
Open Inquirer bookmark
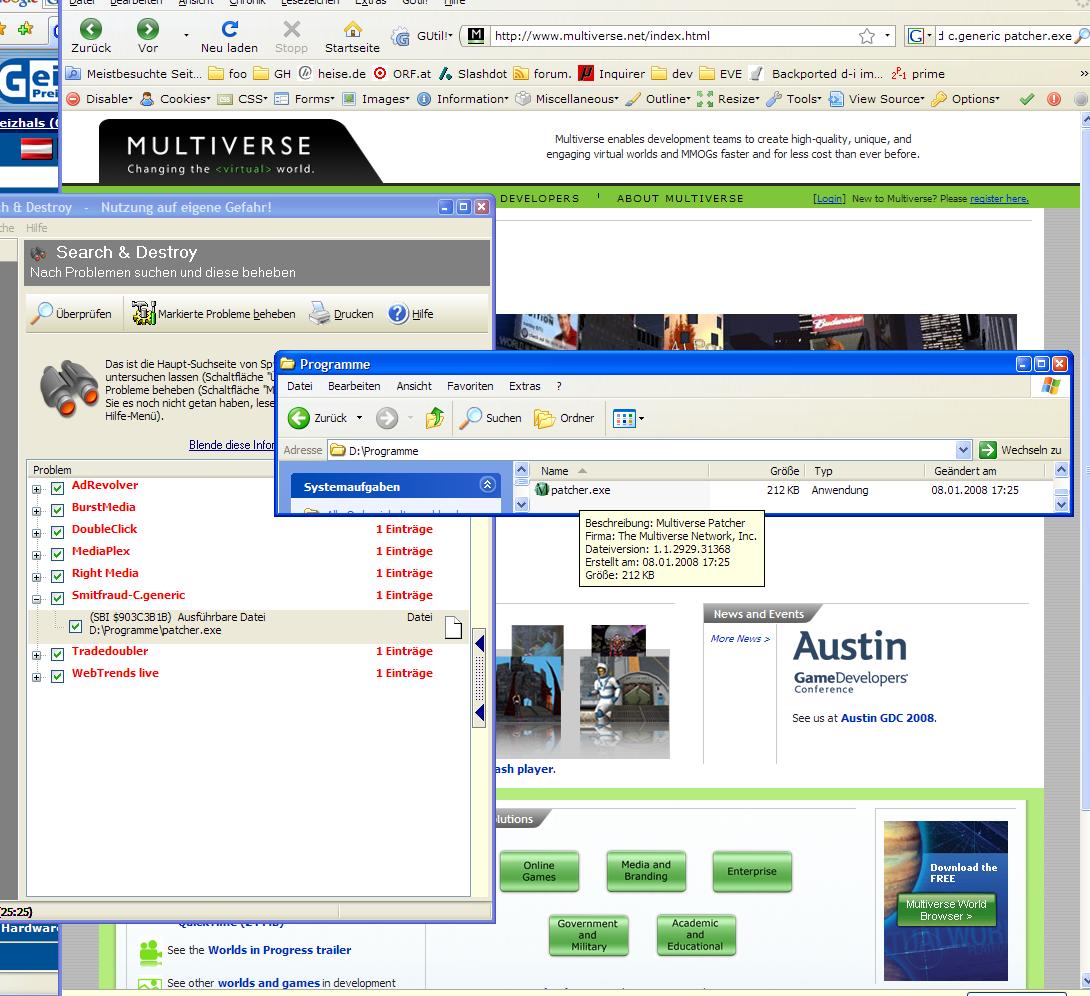[612, 74]
